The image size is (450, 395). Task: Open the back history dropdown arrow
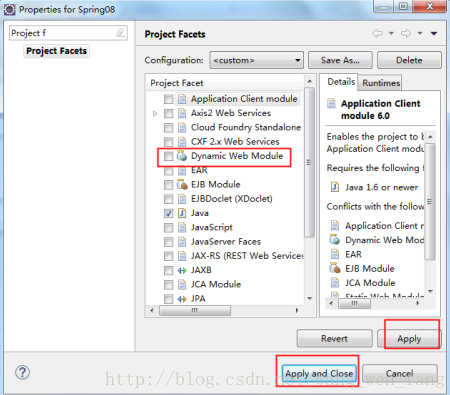click(391, 33)
